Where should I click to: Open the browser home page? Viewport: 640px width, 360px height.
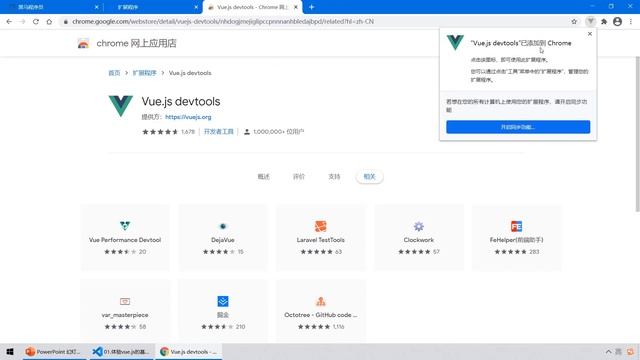pyautogui.click(x=49, y=22)
